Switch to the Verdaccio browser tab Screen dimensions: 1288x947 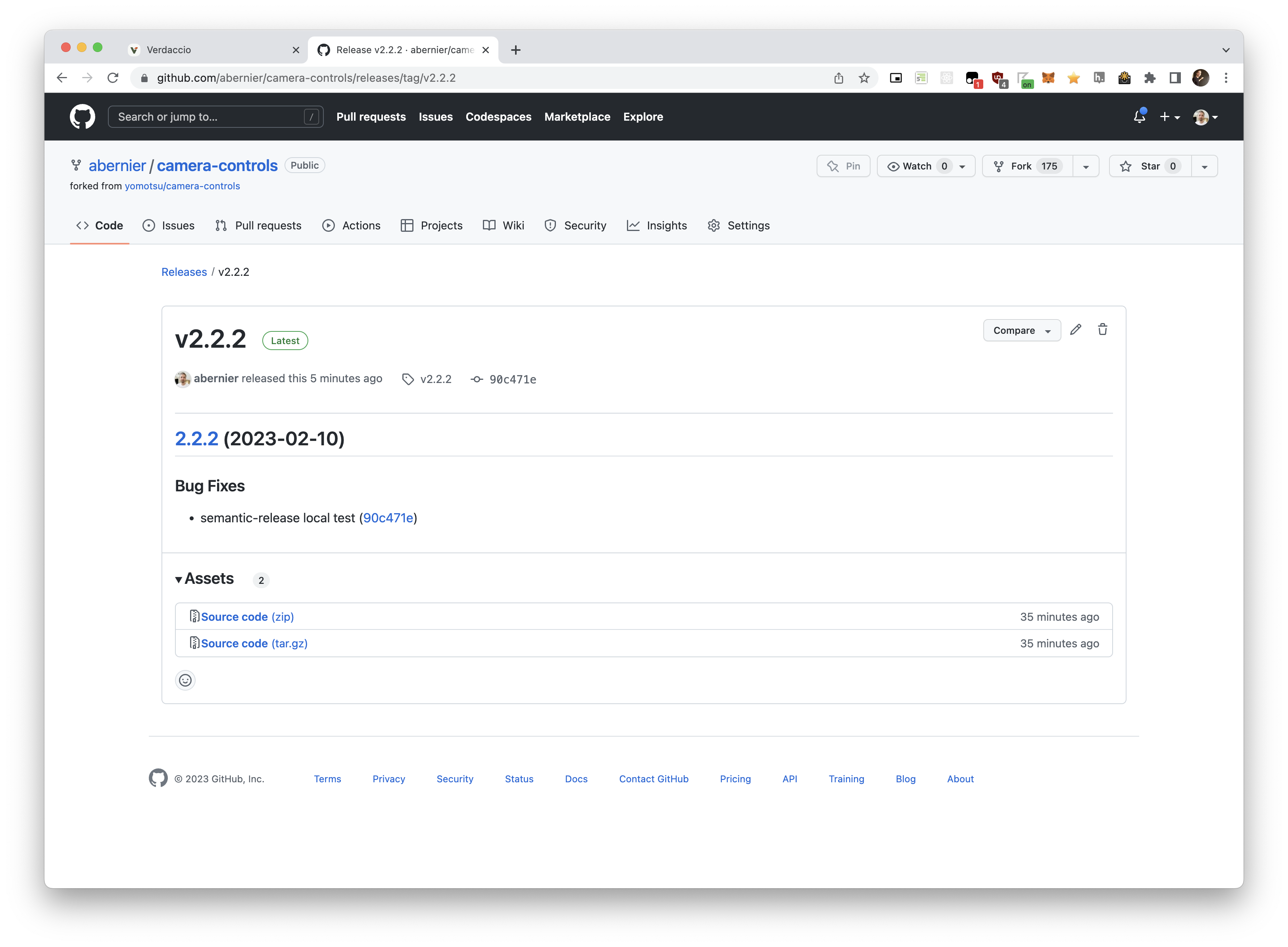tap(213, 50)
